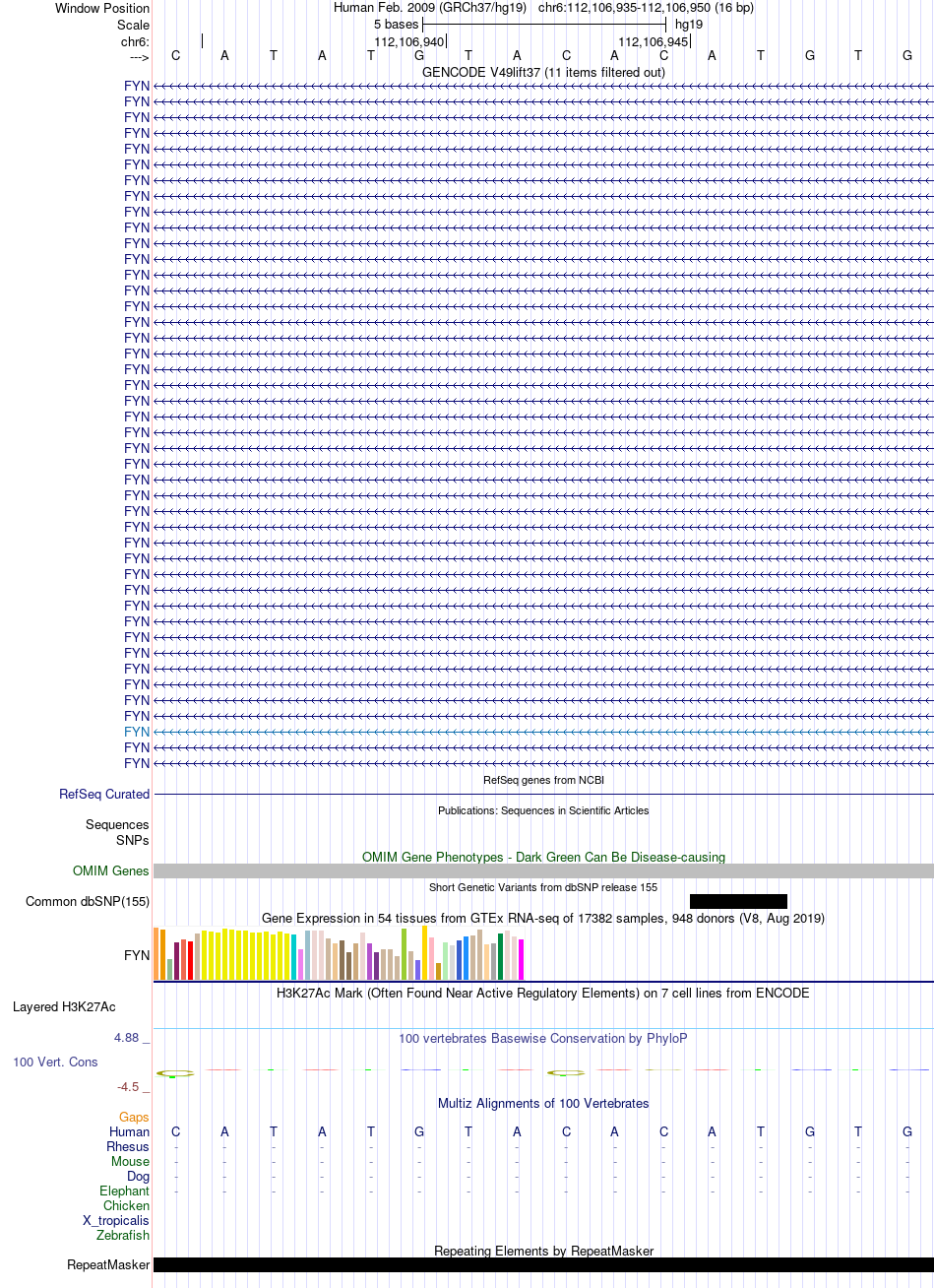Image resolution: width=935 pixels, height=1288 pixels.
Task: Click the gray OMIM Genes bar
Action: click(x=543, y=870)
